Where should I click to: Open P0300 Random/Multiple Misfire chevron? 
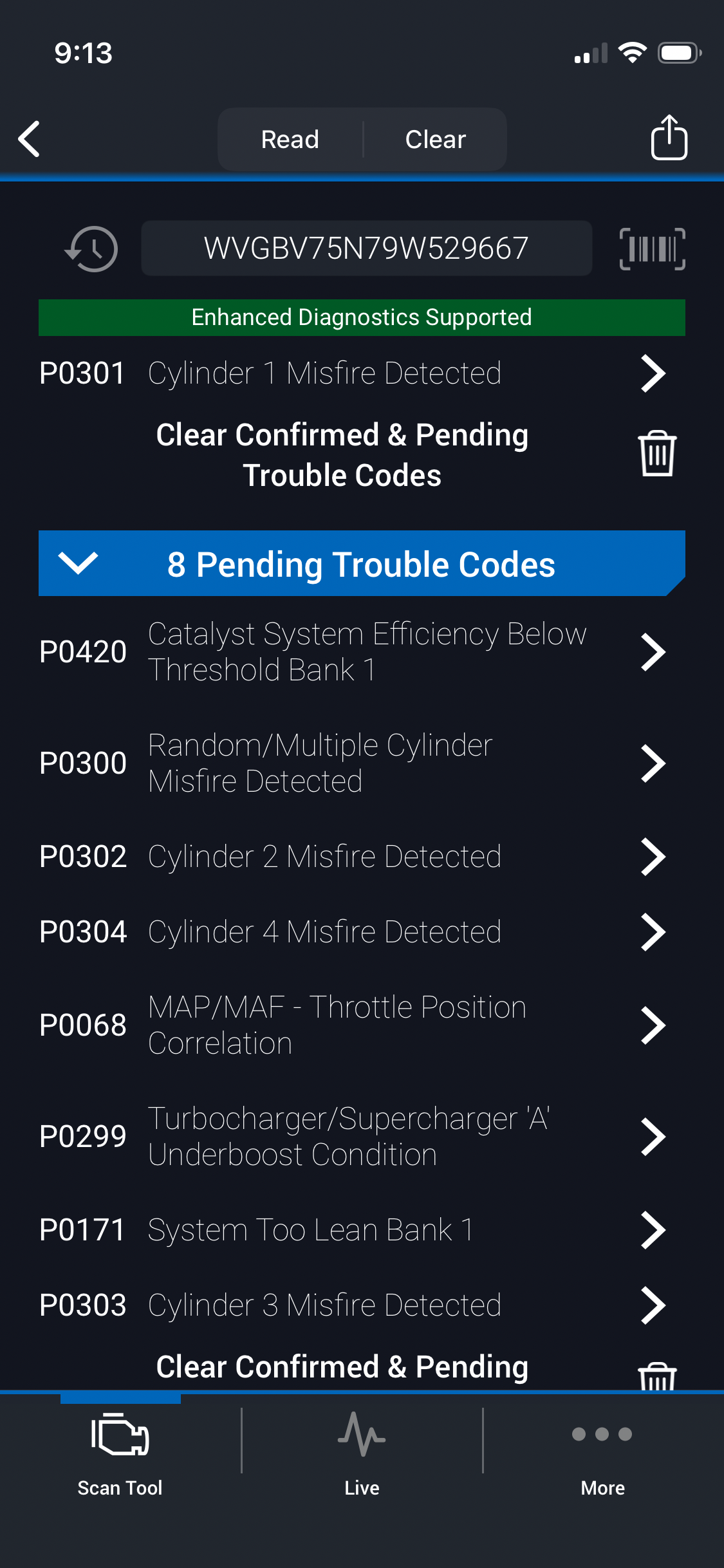[653, 763]
